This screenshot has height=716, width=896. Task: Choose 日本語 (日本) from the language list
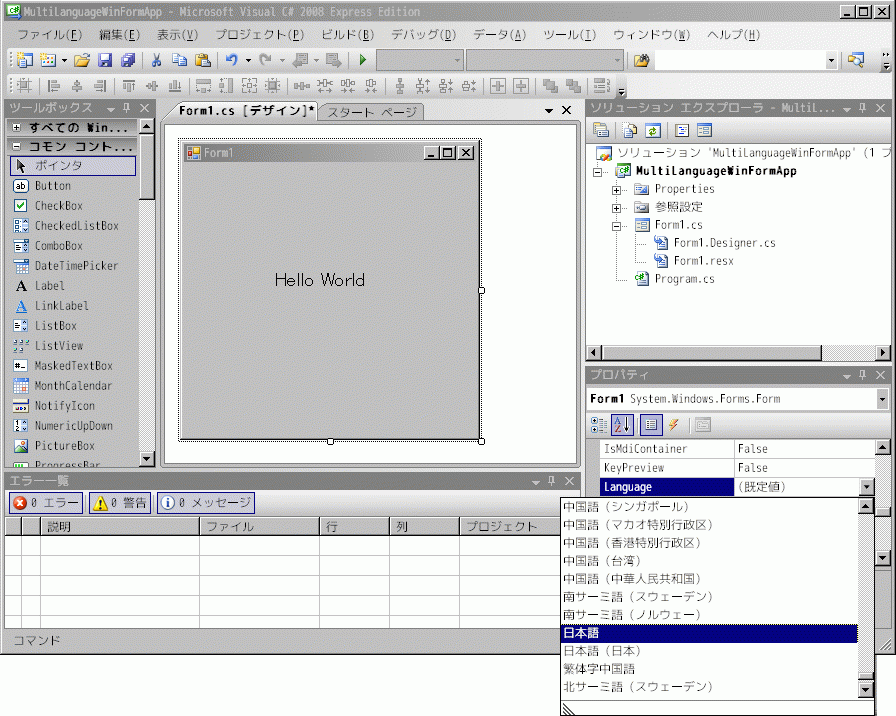click(709, 651)
